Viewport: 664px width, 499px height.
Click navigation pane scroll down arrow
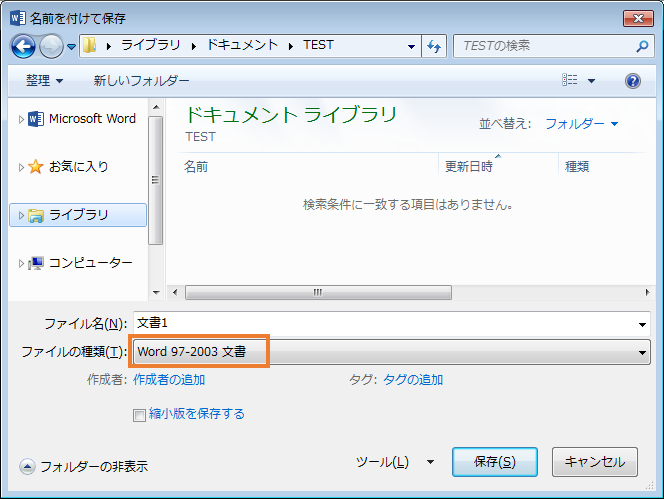pos(156,293)
